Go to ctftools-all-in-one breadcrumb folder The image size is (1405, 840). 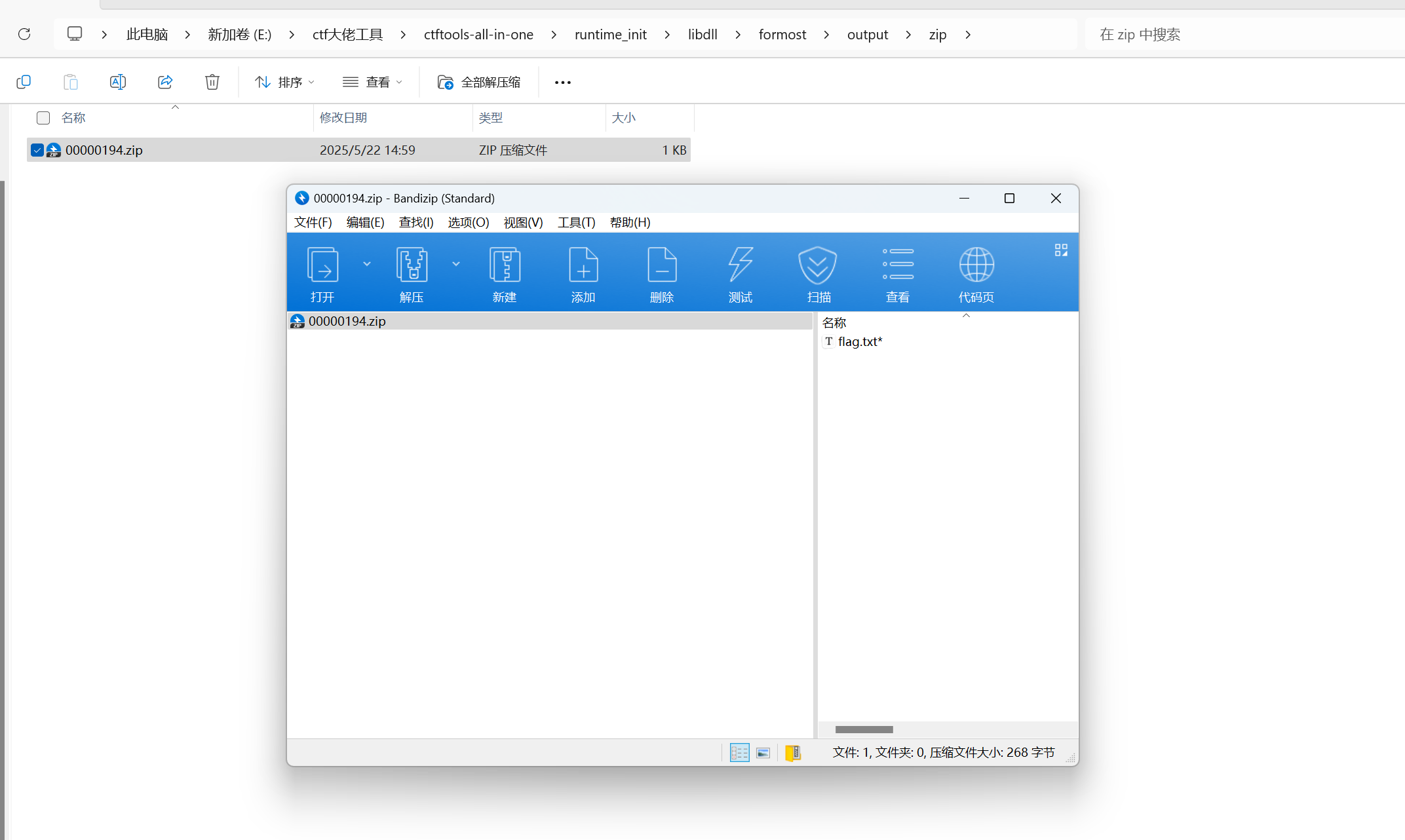478,35
